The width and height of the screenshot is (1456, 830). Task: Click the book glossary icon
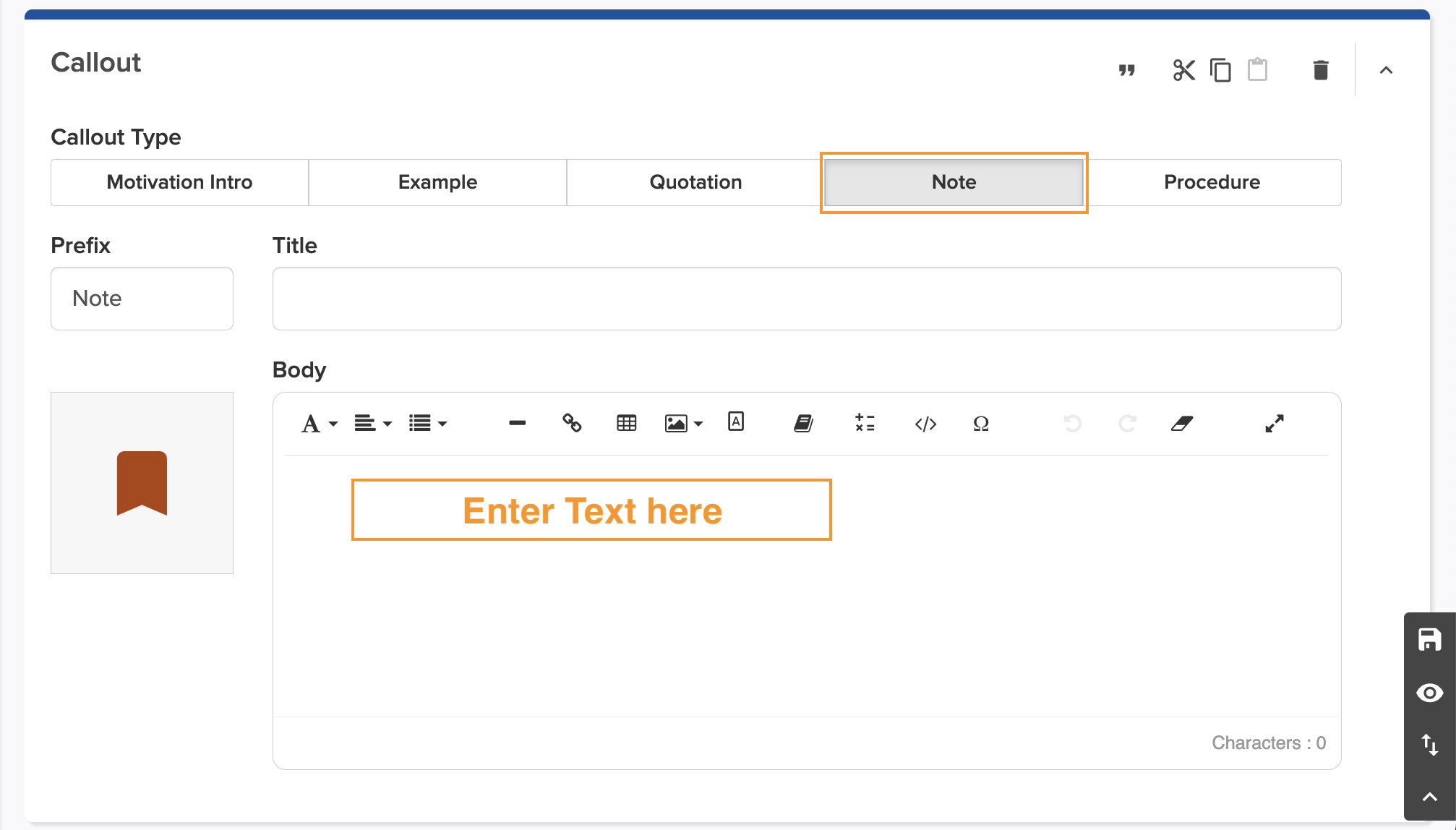[x=803, y=424]
